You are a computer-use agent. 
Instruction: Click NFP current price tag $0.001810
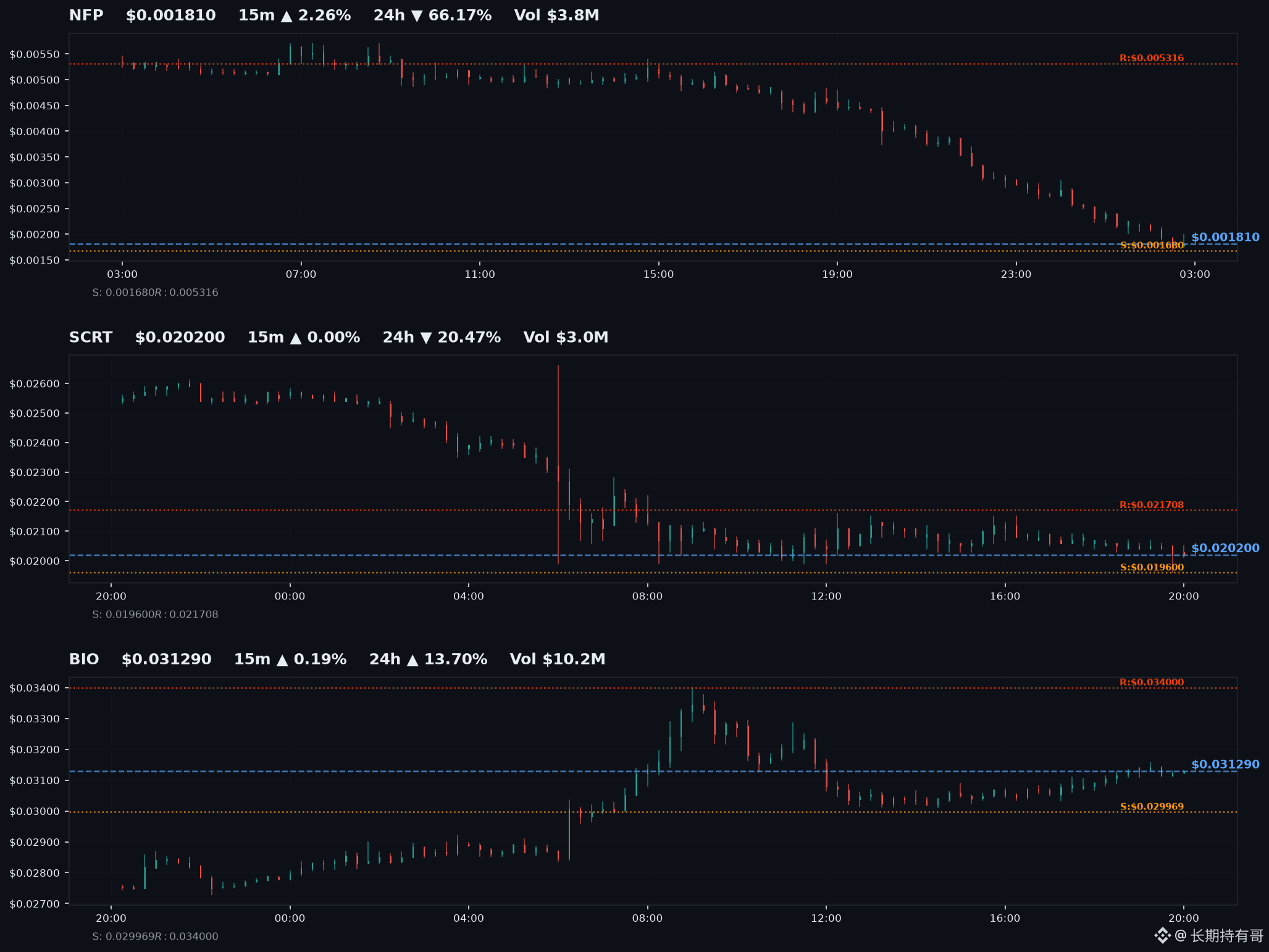(x=1225, y=237)
